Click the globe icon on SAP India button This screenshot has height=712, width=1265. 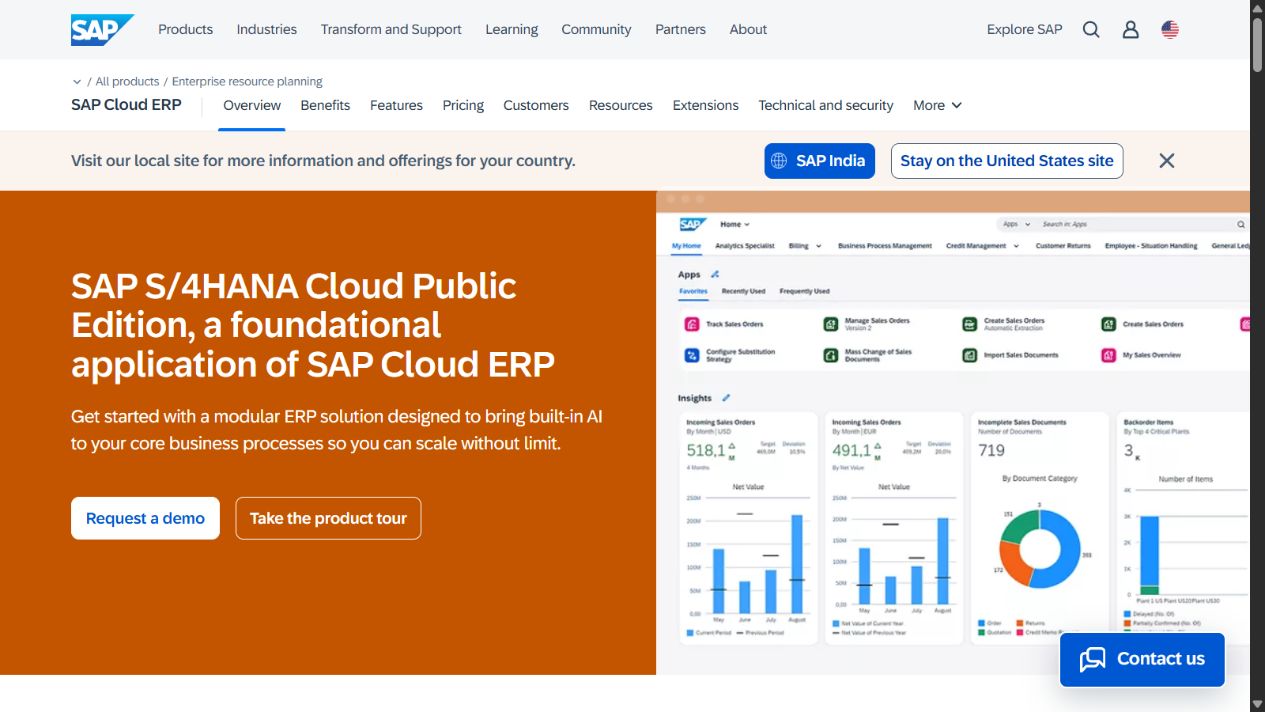point(779,161)
